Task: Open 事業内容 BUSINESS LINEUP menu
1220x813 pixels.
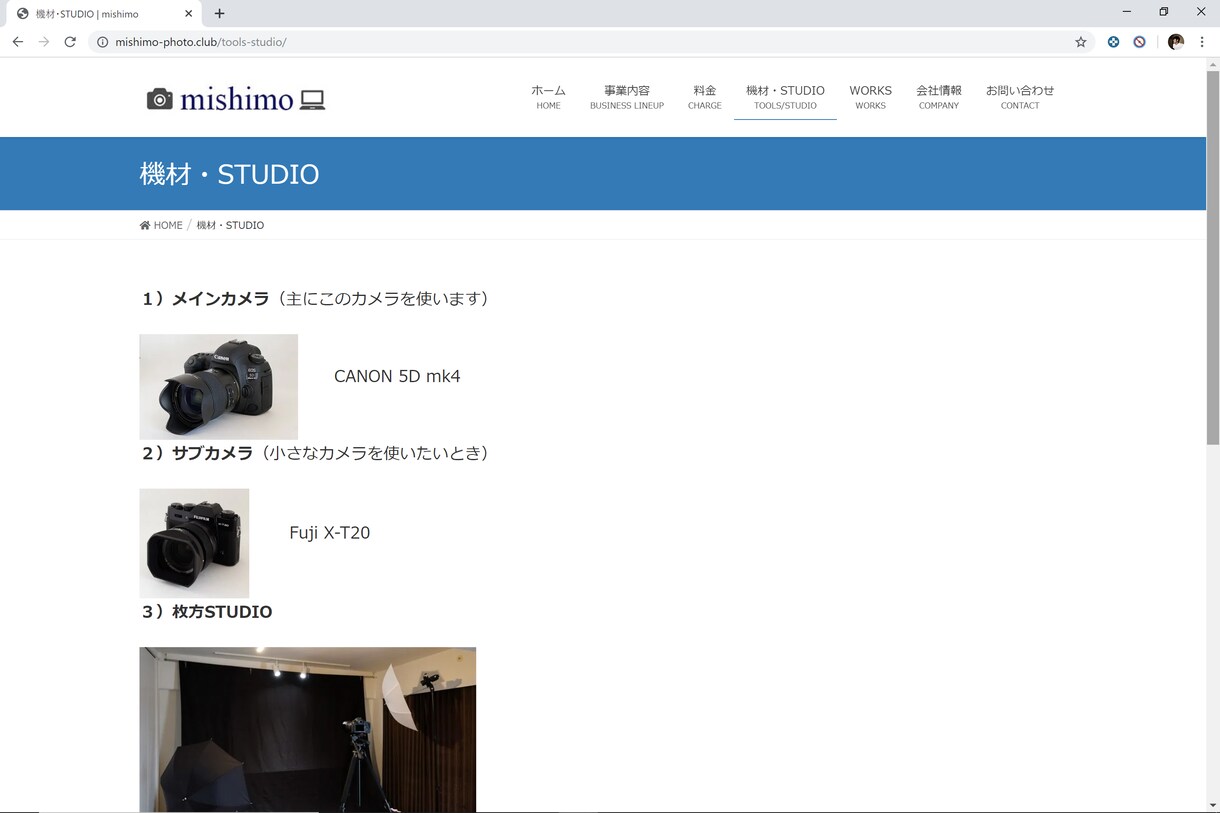Action: pyautogui.click(x=627, y=97)
